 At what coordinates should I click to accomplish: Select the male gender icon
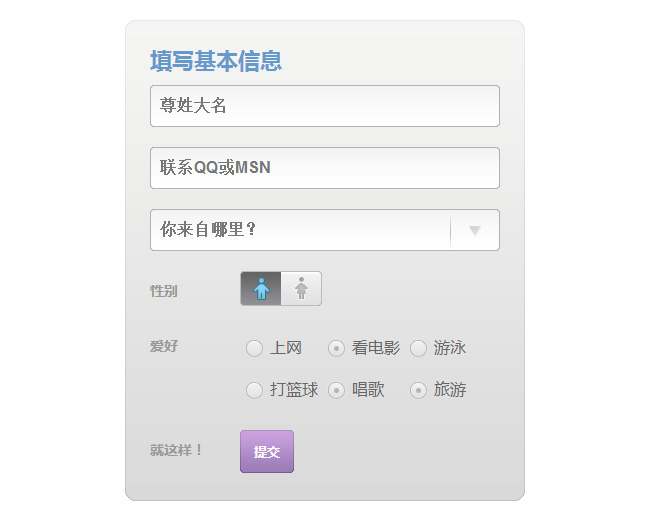coord(261,289)
